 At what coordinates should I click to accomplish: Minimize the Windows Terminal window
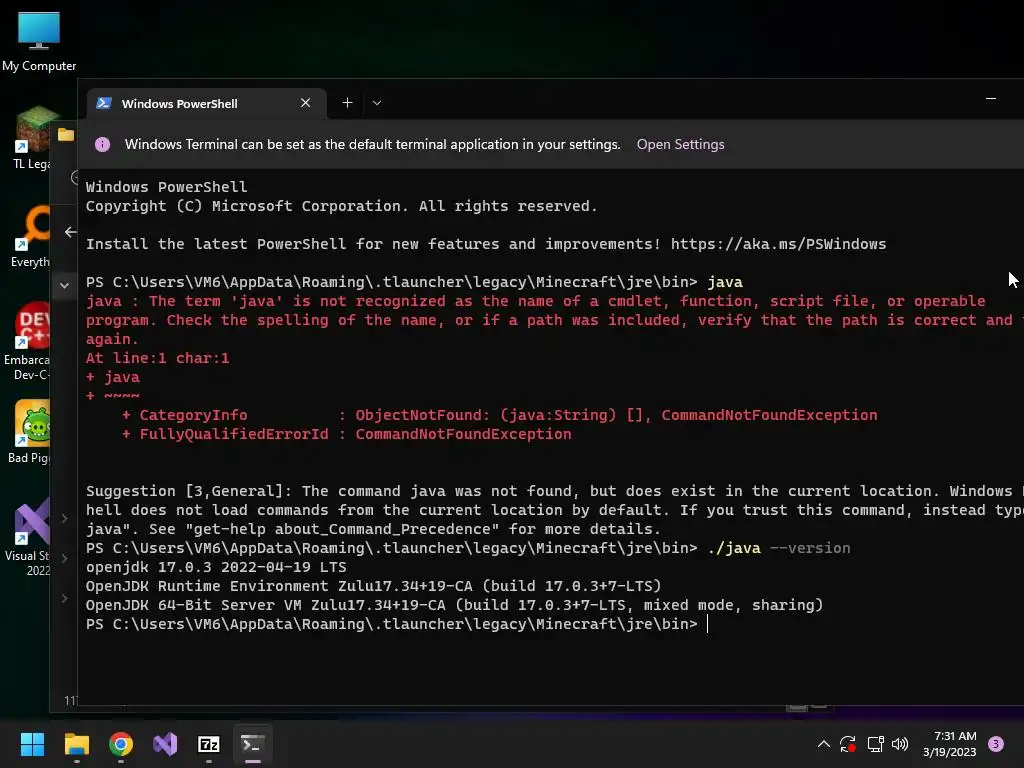click(x=991, y=99)
